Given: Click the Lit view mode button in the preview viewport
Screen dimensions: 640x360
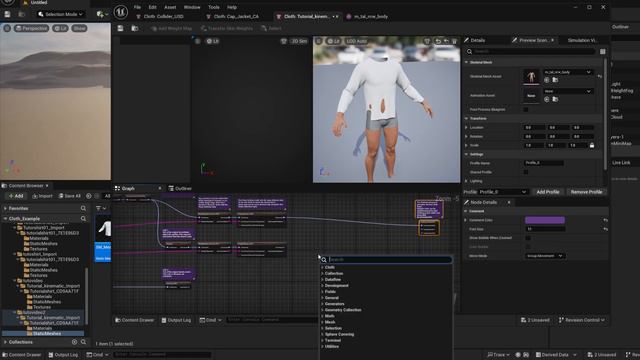Looking at the screenshot, I should click(x=333, y=41).
